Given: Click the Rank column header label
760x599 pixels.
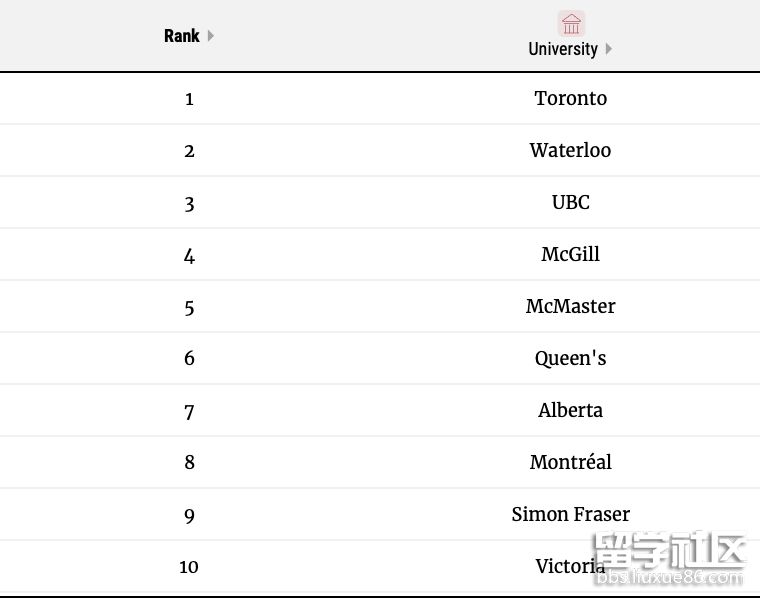Looking at the screenshot, I should tap(182, 36).
